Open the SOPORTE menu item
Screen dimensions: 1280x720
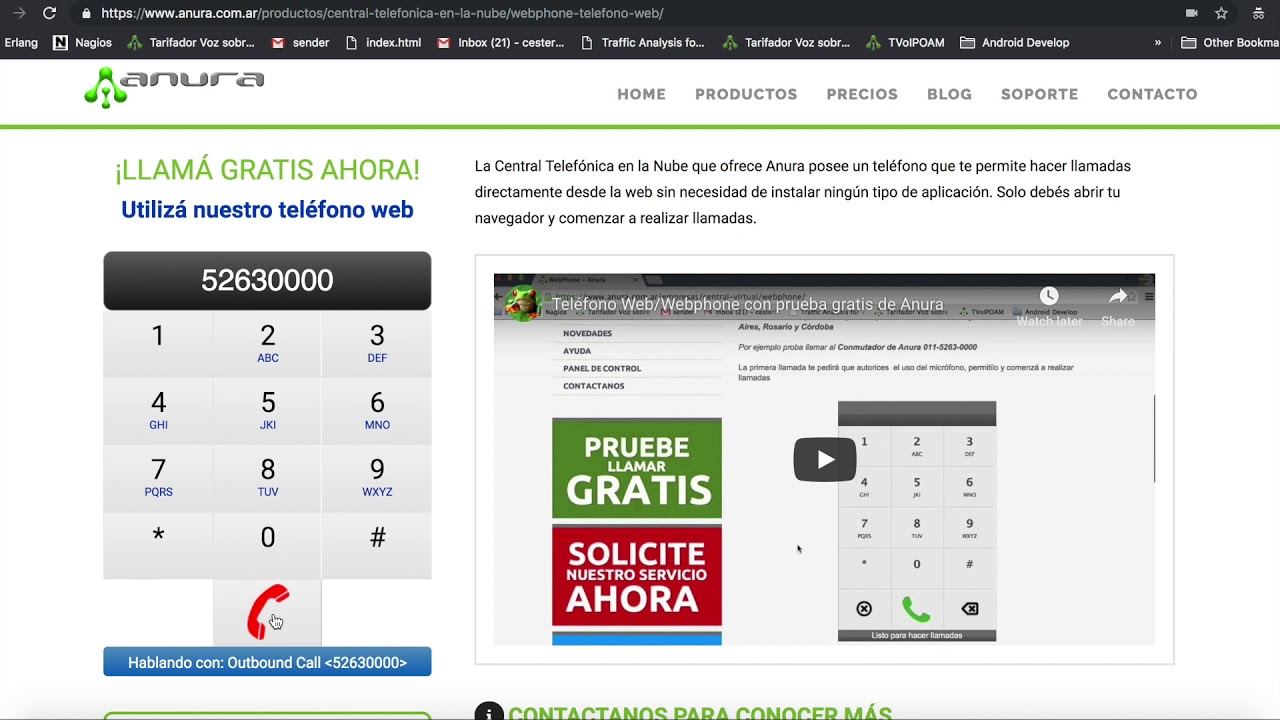click(1039, 94)
